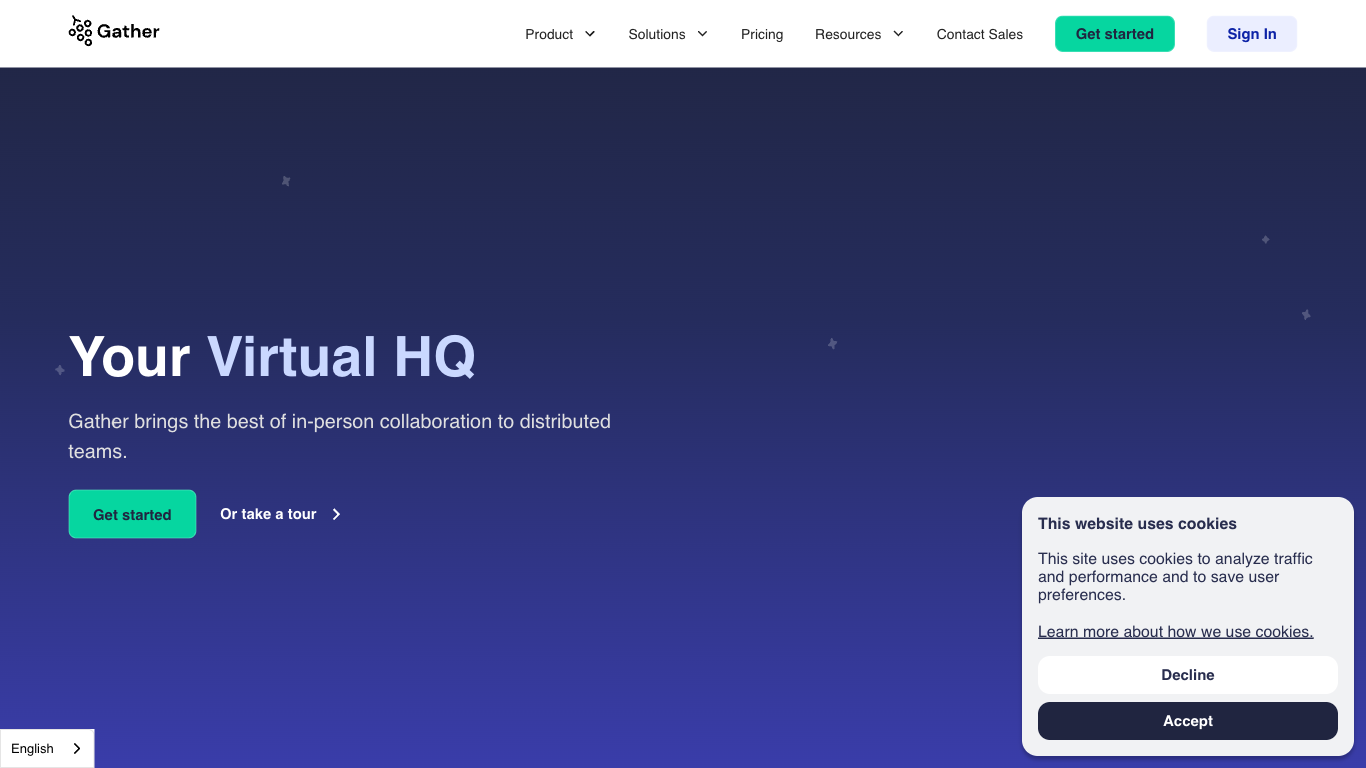The width and height of the screenshot is (1366, 768).
Task: Open the Solutions menu item
Action: pyautogui.click(x=657, y=34)
